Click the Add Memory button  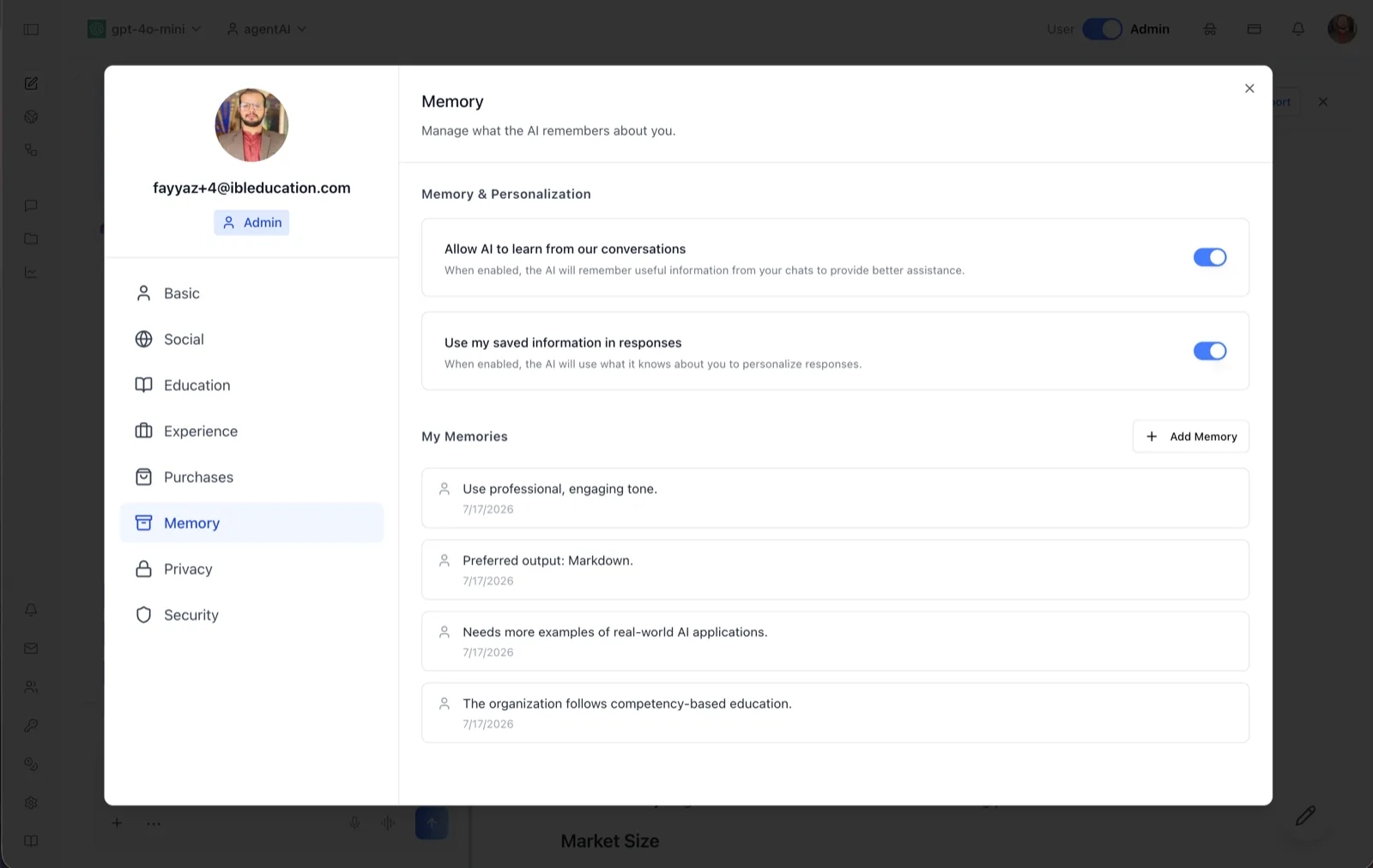pos(1190,437)
